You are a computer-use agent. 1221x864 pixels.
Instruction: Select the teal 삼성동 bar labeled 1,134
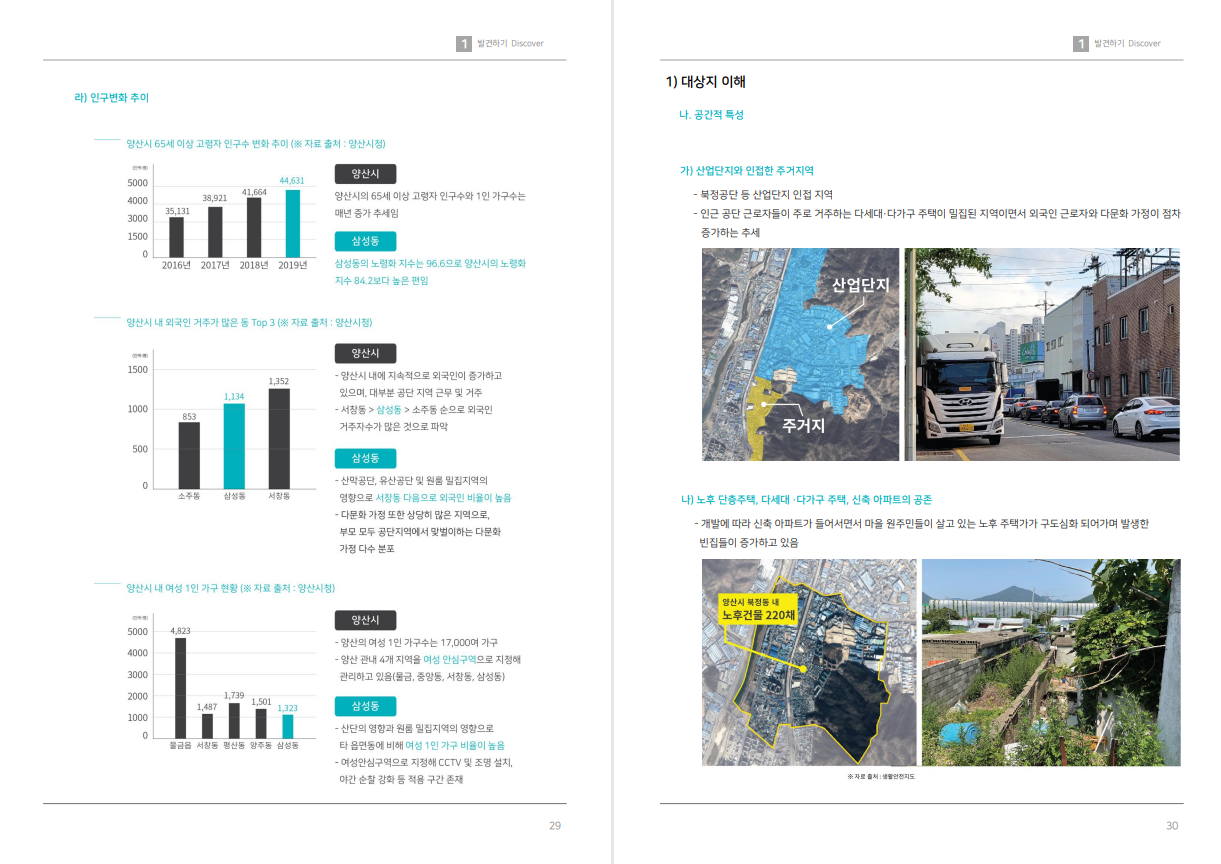pos(233,445)
